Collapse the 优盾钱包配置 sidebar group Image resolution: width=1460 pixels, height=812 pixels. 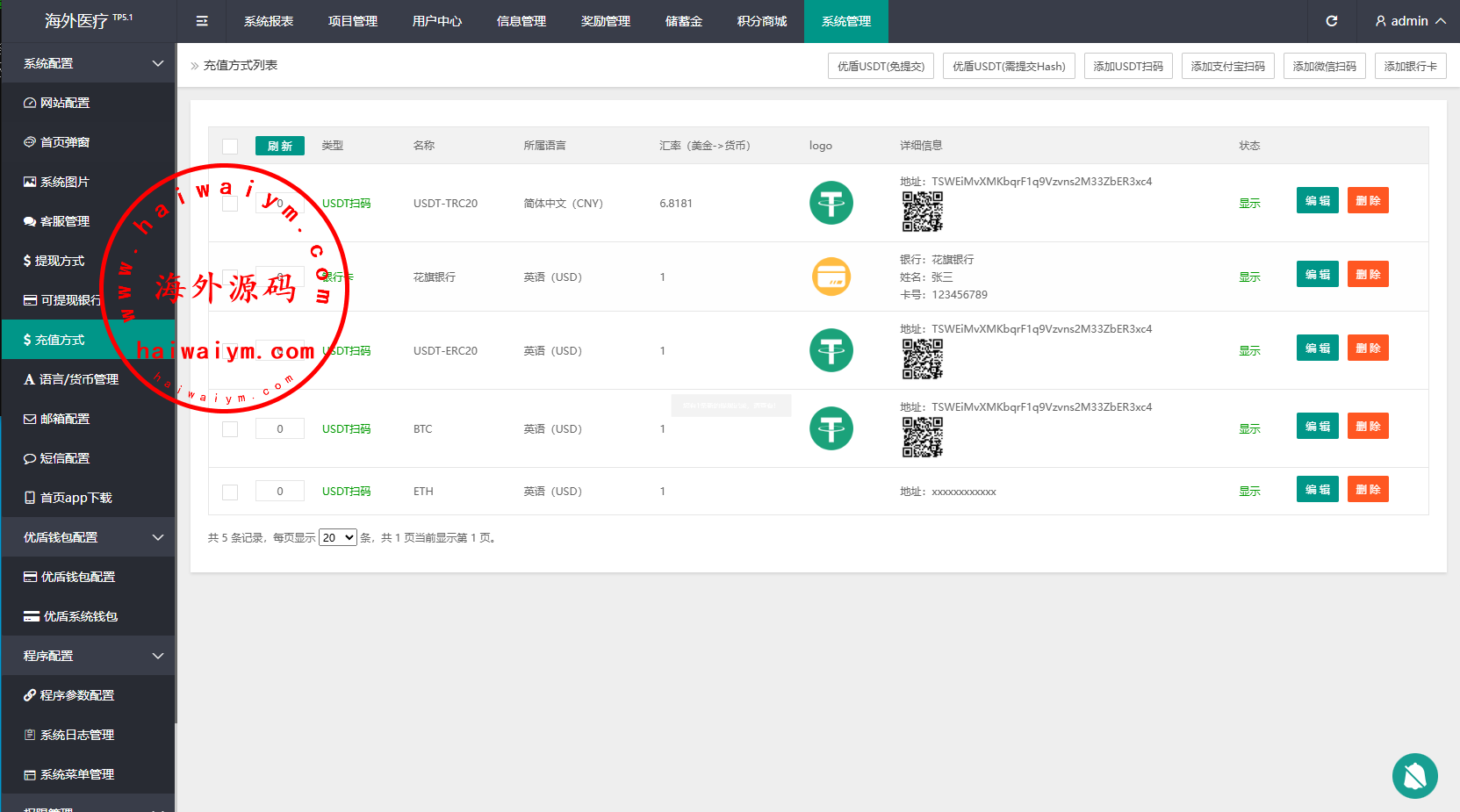pos(88,537)
